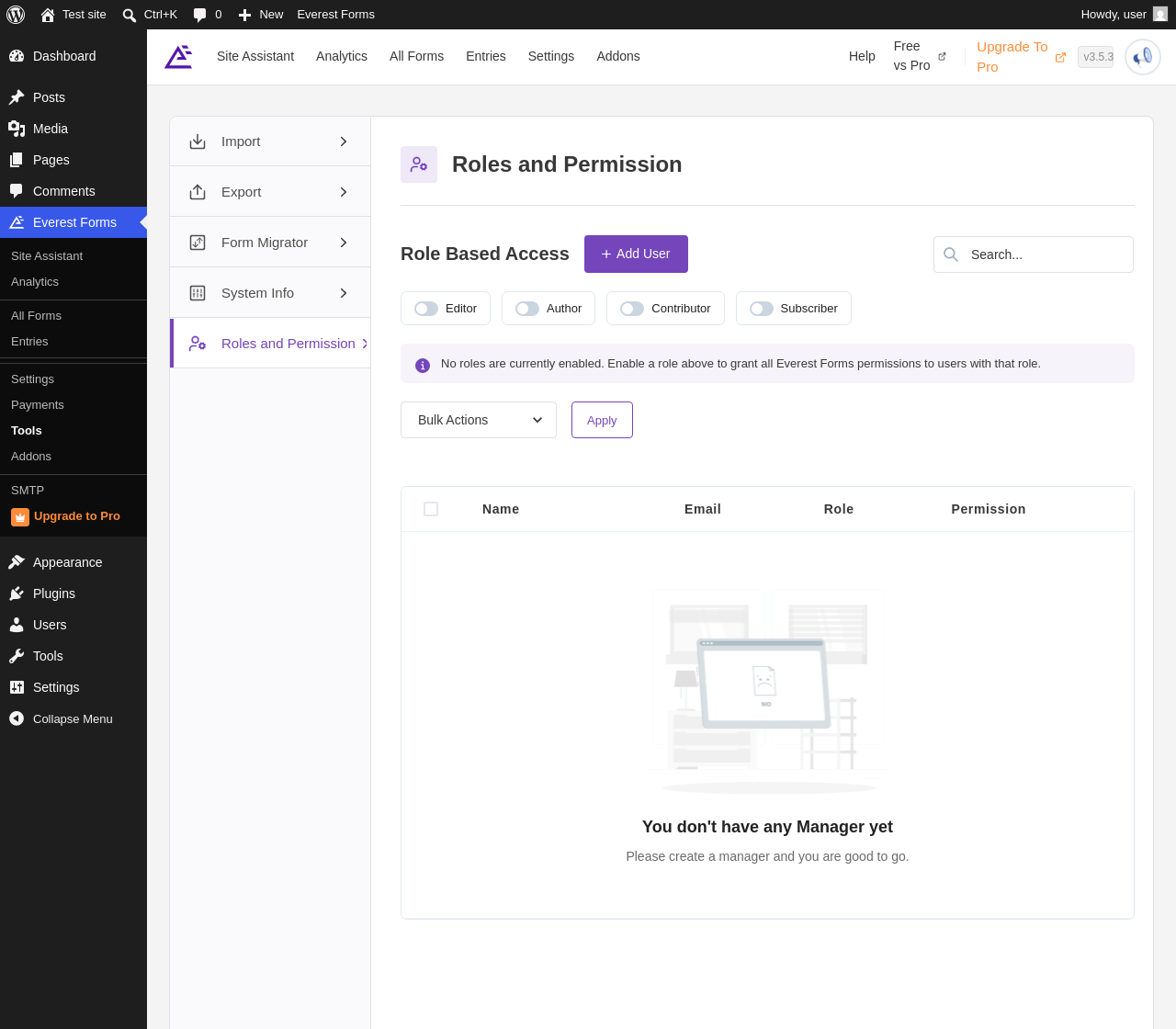Open Site Assistant in top navigation

pos(255,56)
